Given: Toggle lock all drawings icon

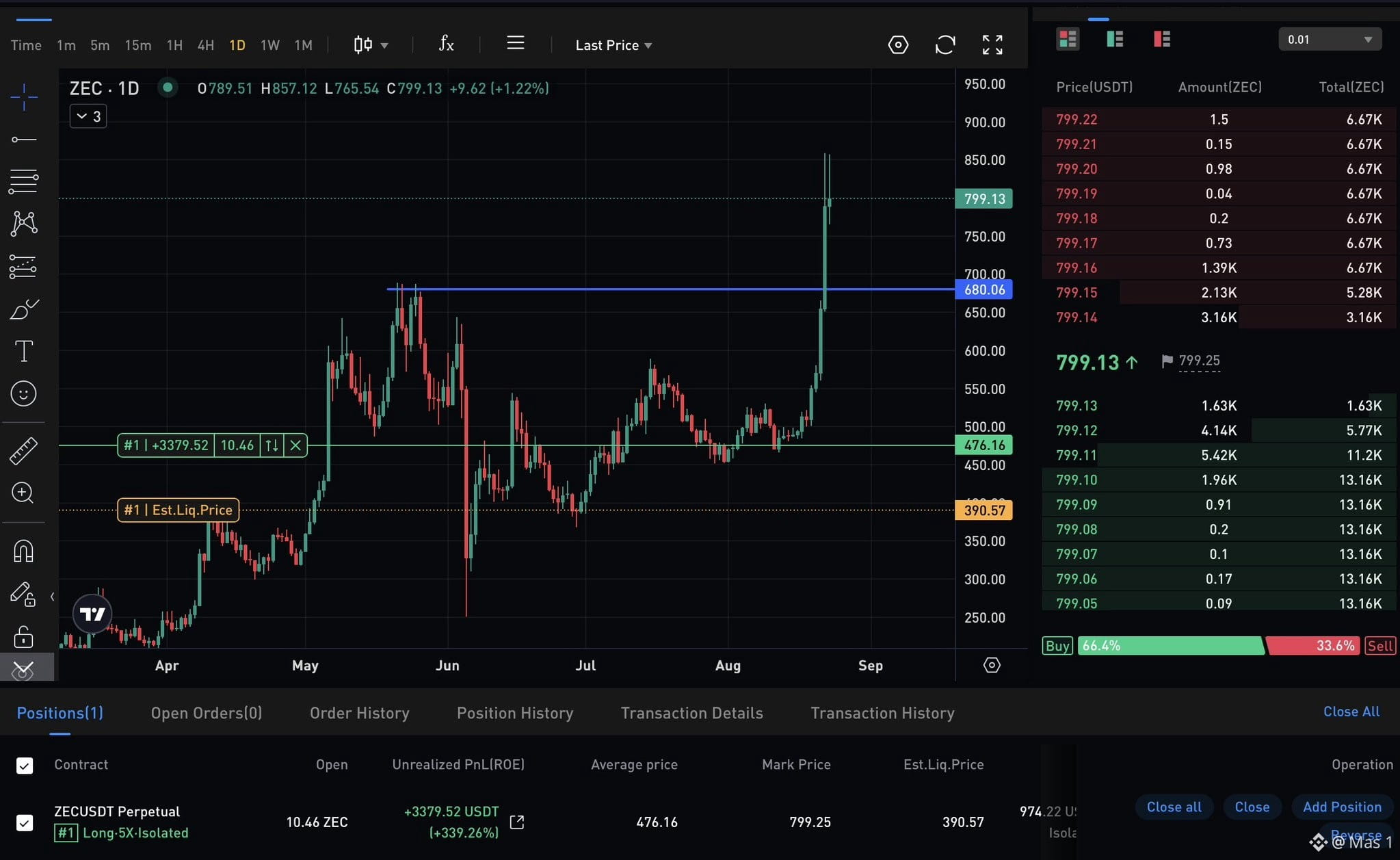Looking at the screenshot, I should [23, 637].
